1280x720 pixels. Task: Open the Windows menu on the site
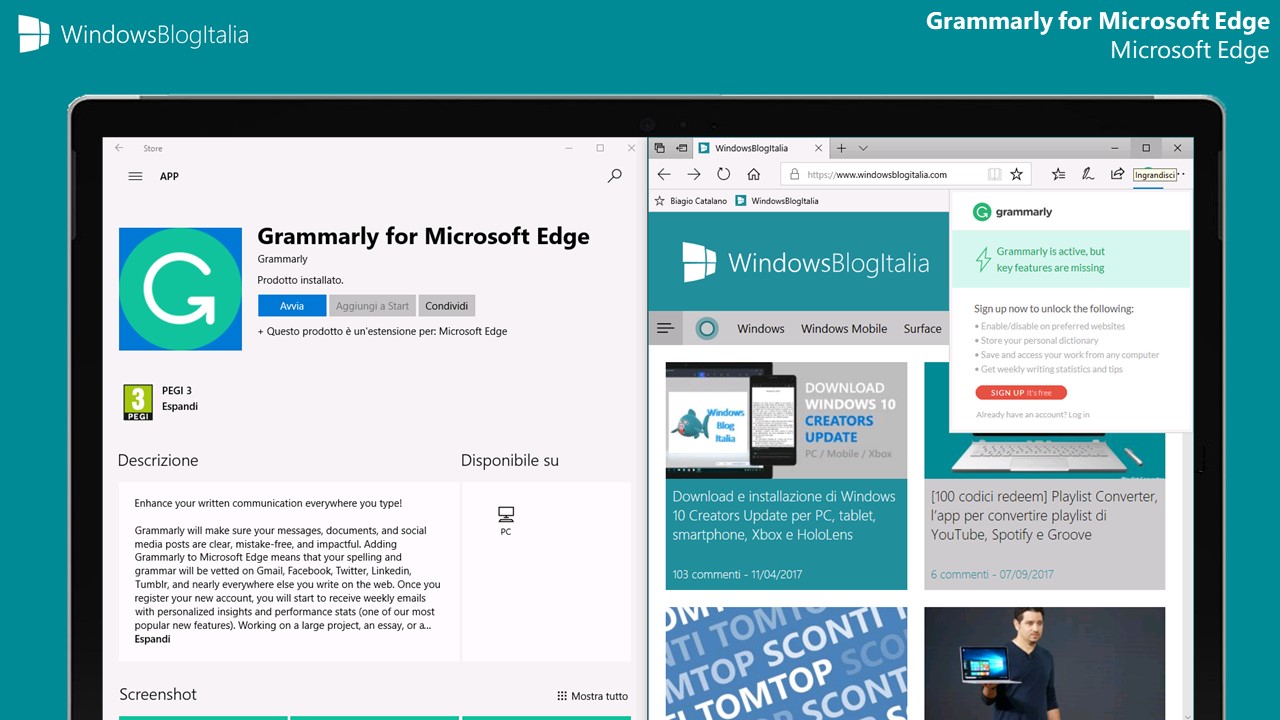[x=761, y=328]
